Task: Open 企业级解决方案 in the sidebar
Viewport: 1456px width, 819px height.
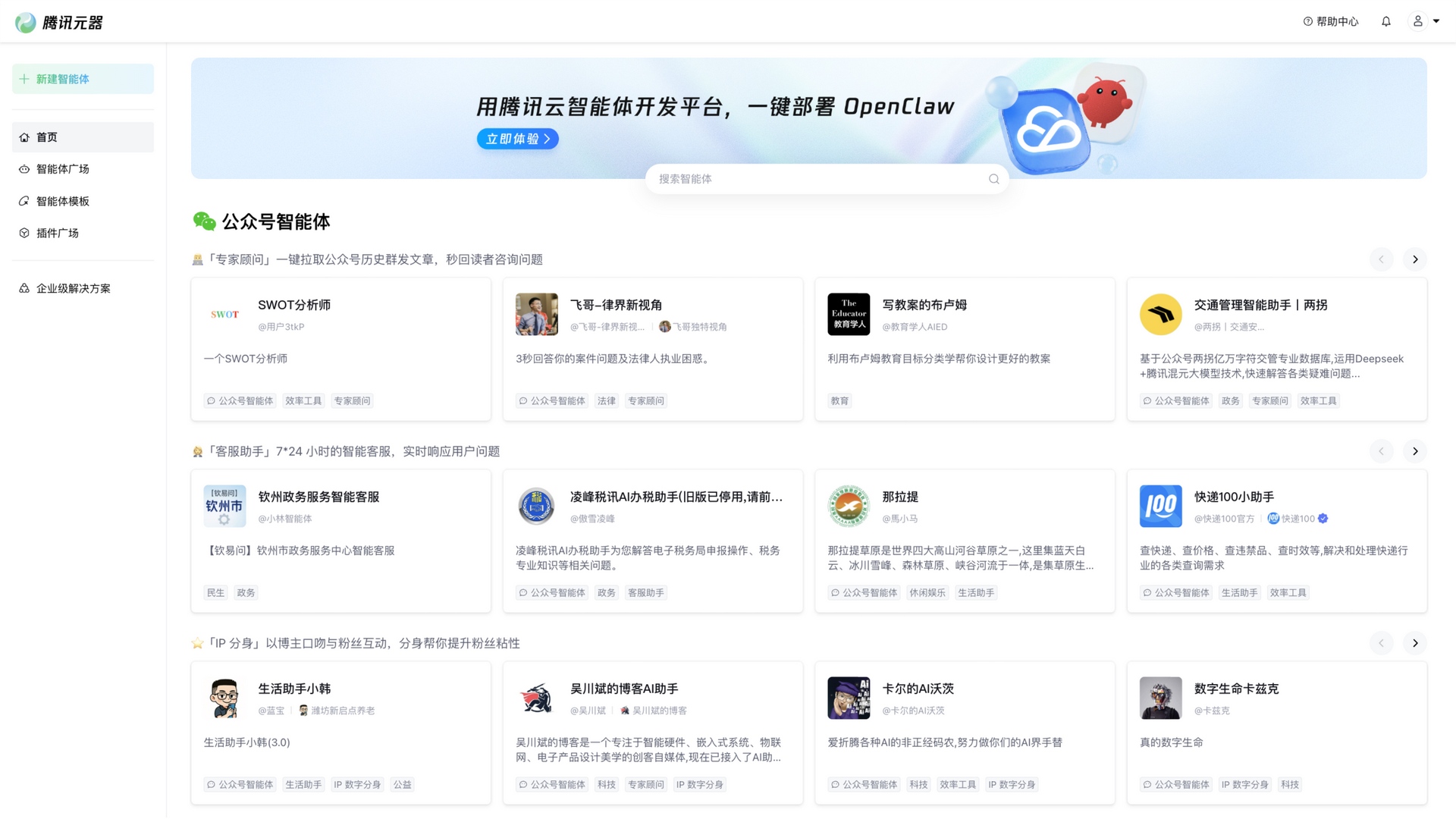Action: (x=83, y=288)
